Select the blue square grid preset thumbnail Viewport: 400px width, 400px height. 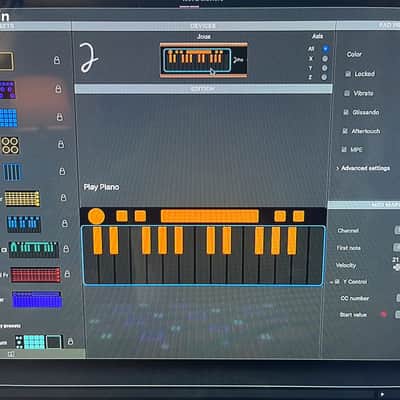coord(8,118)
